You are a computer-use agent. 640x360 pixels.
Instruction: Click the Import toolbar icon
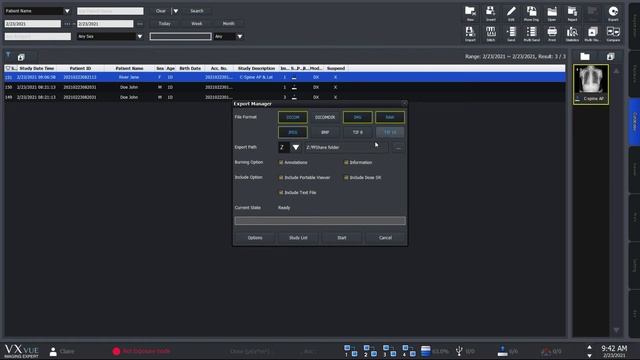click(x=470, y=33)
